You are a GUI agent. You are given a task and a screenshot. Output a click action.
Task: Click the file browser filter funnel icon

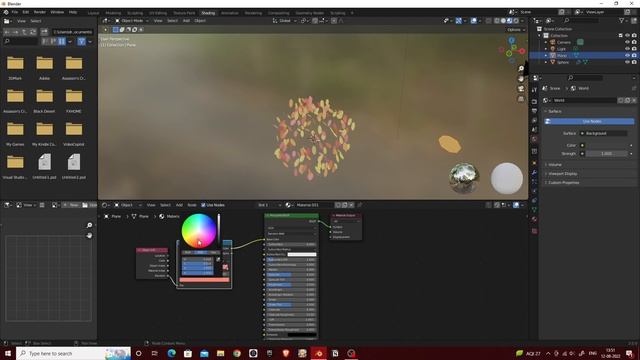pos(82,41)
